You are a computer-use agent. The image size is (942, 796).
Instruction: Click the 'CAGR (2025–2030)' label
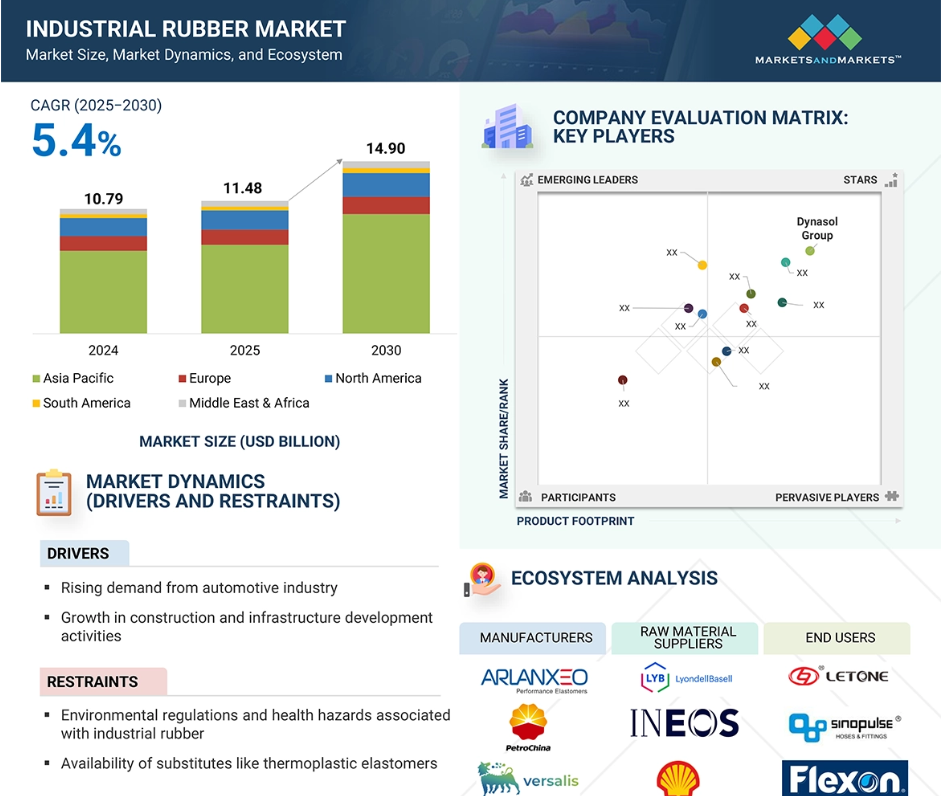pyautogui.click(x=96, y=106)
